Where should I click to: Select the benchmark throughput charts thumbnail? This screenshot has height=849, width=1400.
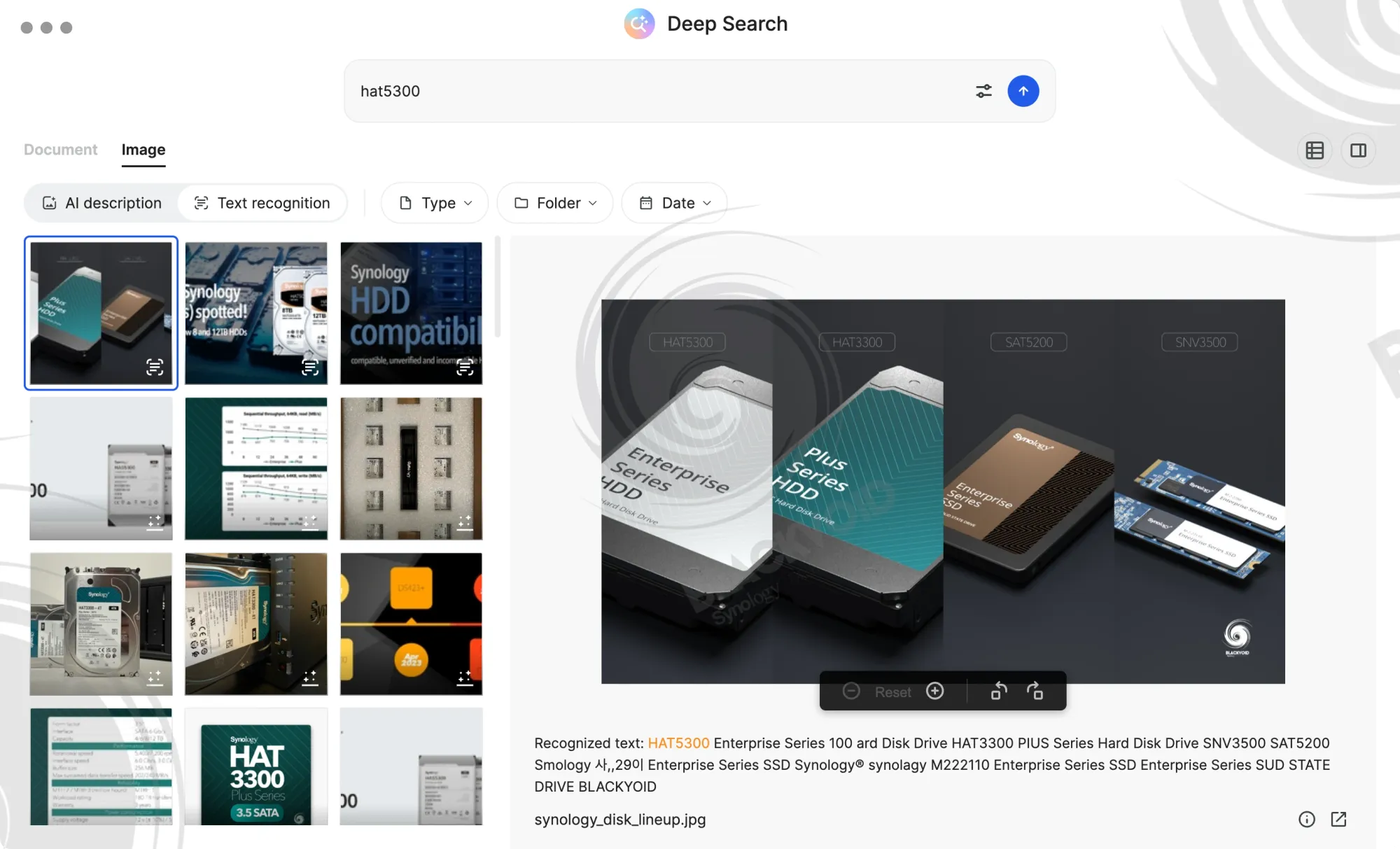click(256, 468)
